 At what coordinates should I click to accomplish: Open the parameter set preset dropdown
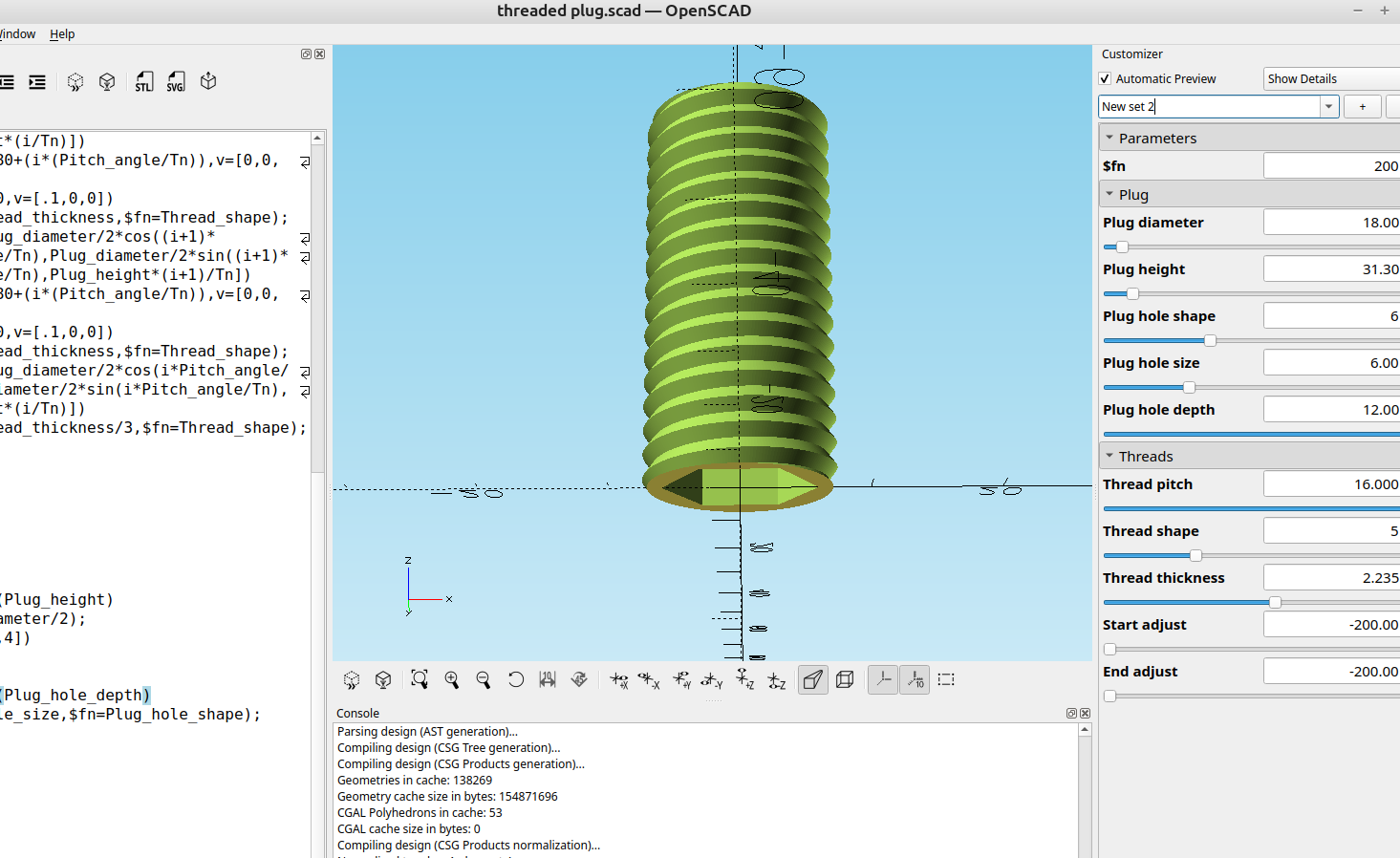[1328, 107]
